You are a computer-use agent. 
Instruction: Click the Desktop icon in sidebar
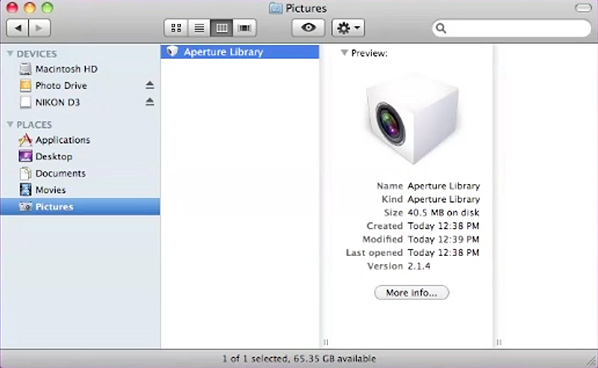coord(25,156)
